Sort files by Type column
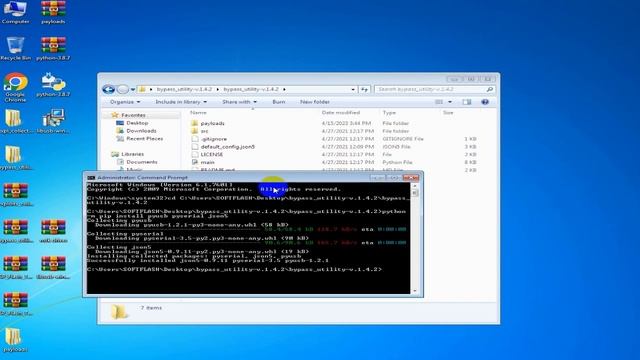640x360 pixels. click(389, 112)
